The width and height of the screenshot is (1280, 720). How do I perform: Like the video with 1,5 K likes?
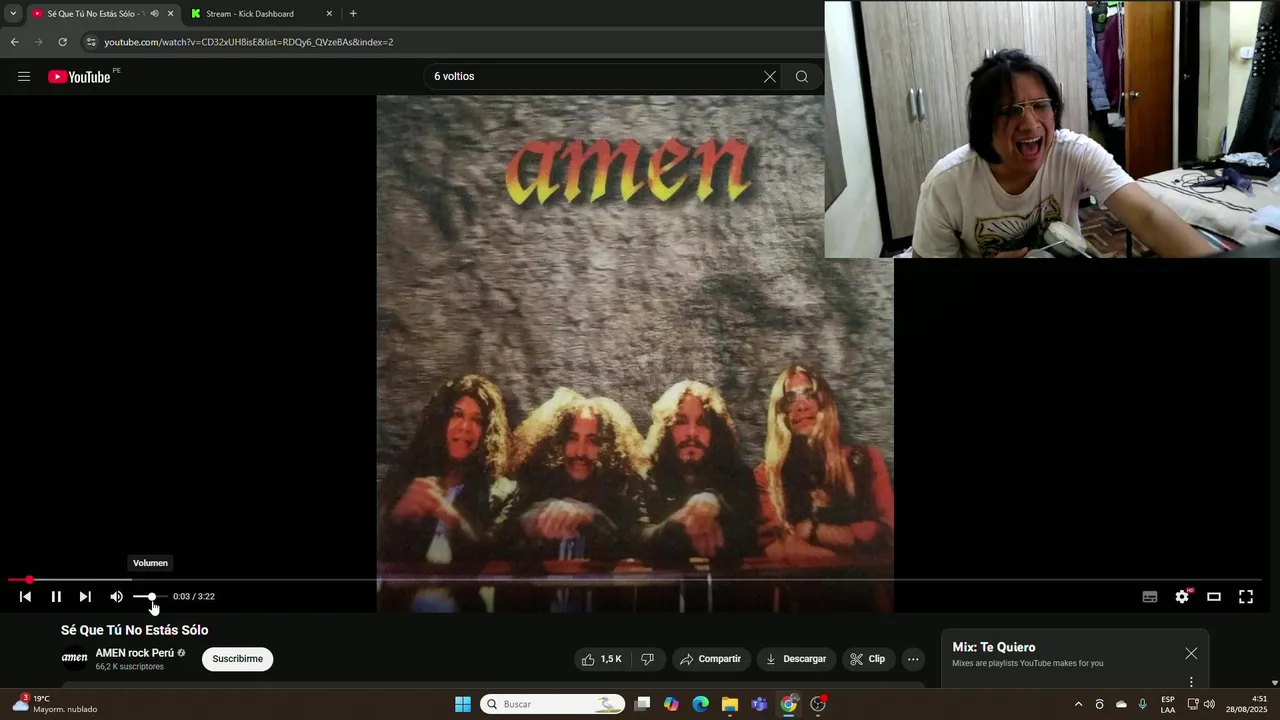click(602, 659)
